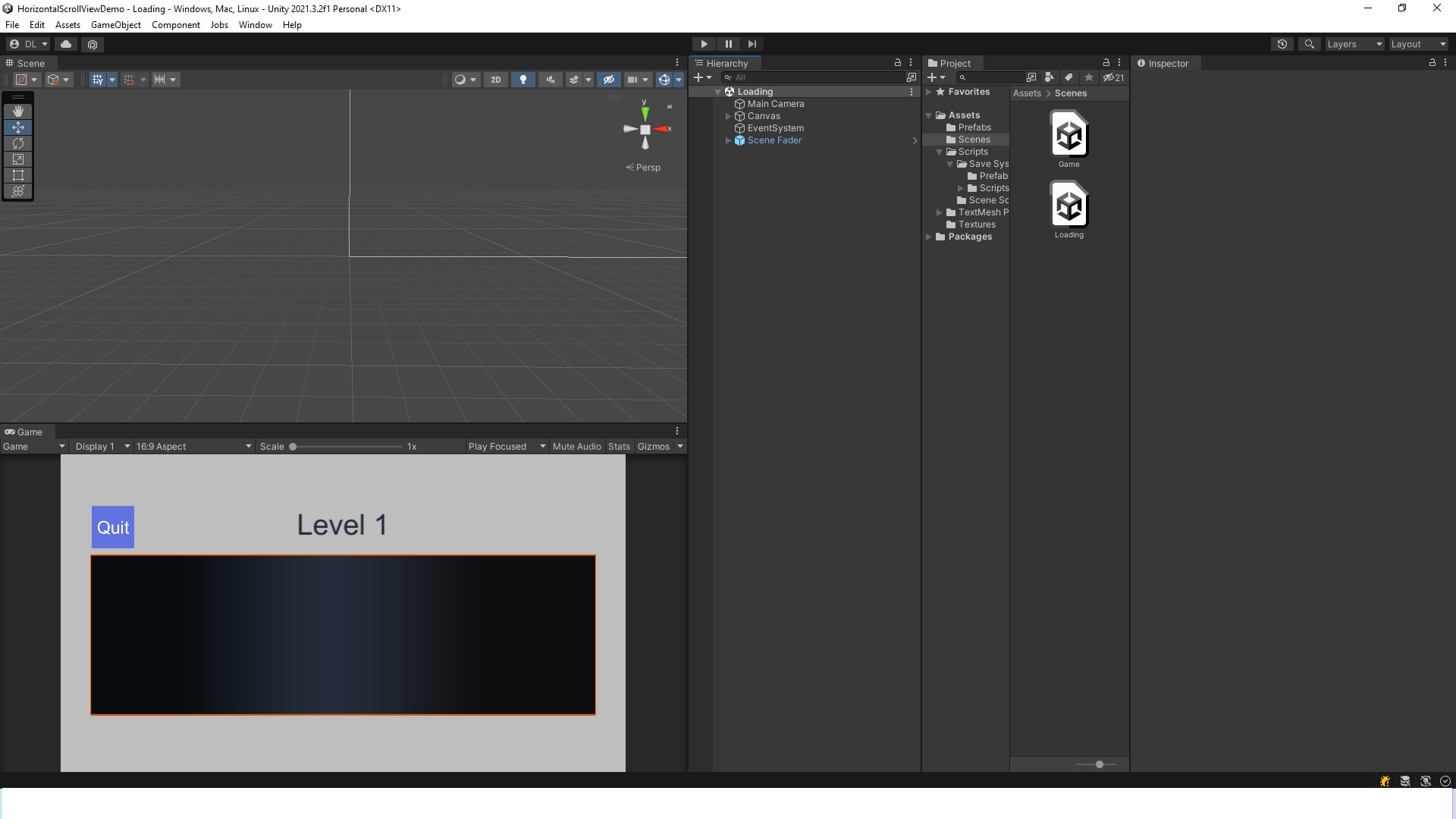Click the search magnifier in Project panel

[963, 77]
